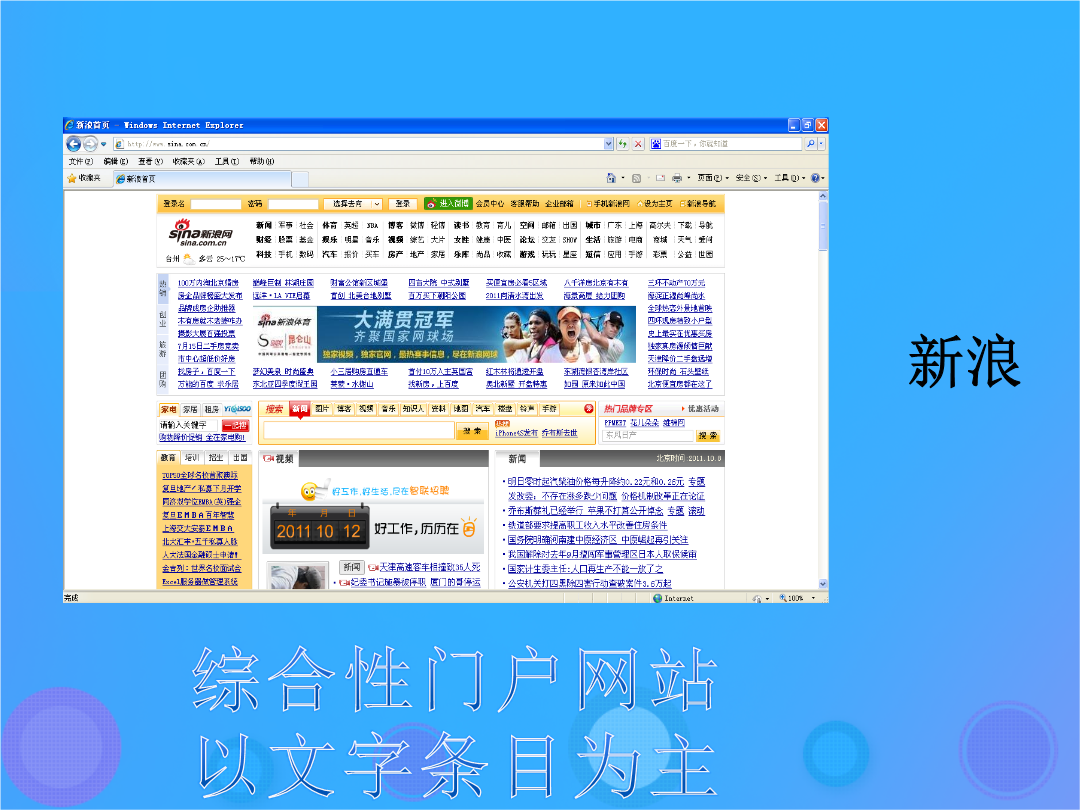Open headline 铁道部要求提高职工收入水平改善住房条件
Screen dimensions: 1080x810
588,526
